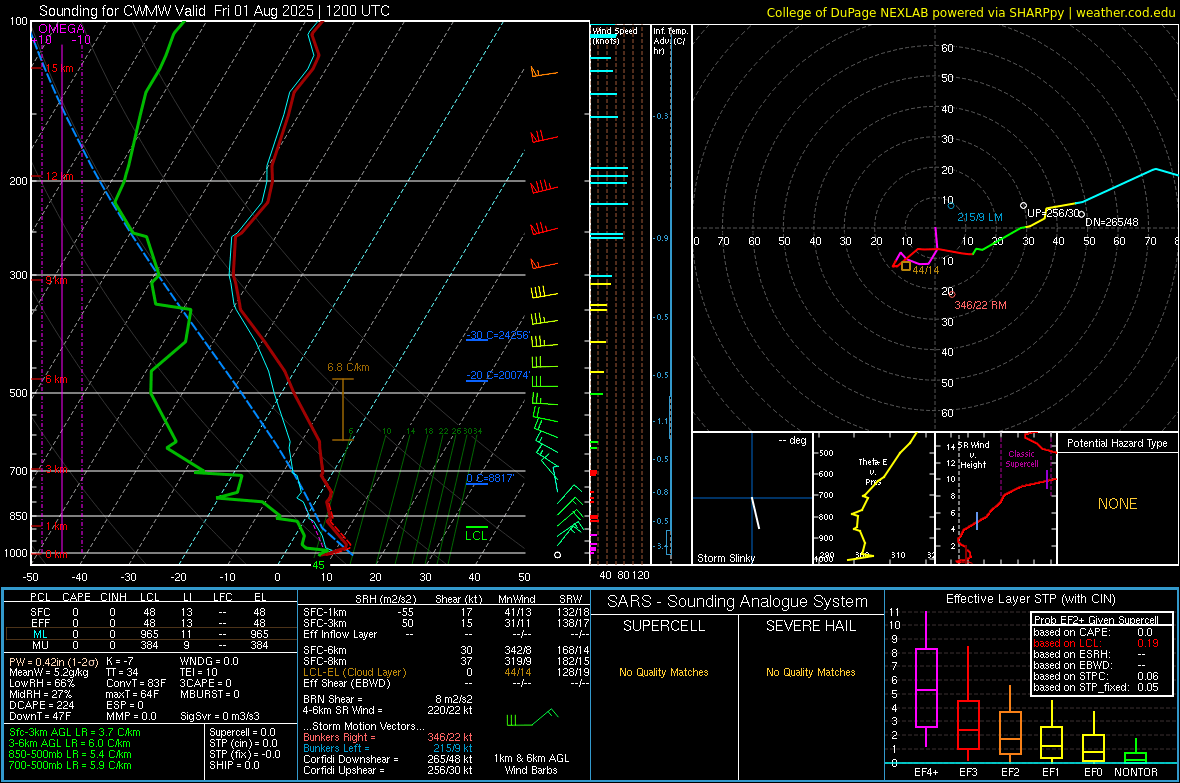Screen dimensions: 1180x783
Task: Select the MU parcel row
Action: [x=149, y=644]
